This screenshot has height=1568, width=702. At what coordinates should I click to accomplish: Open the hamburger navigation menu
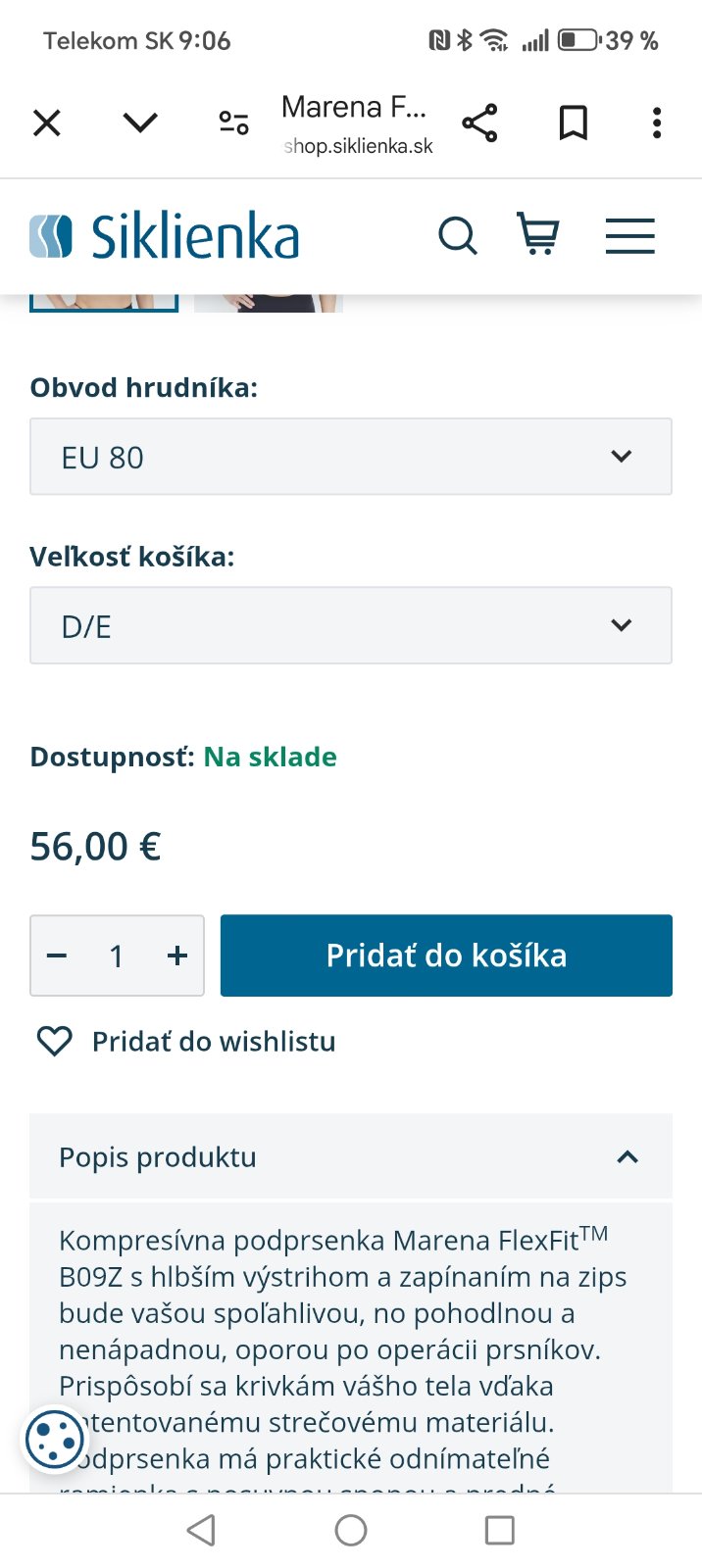point(629,236)
